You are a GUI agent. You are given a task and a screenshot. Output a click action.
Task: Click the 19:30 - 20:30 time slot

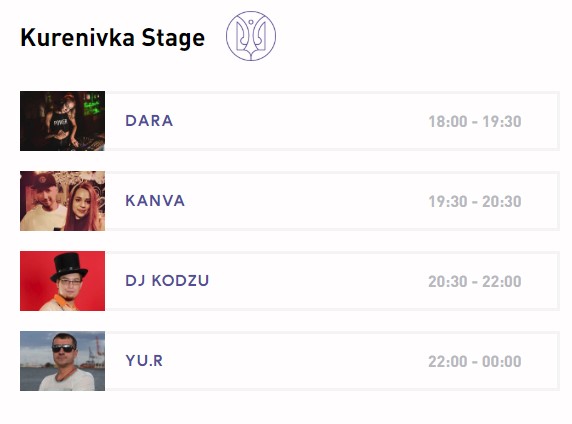475,201
